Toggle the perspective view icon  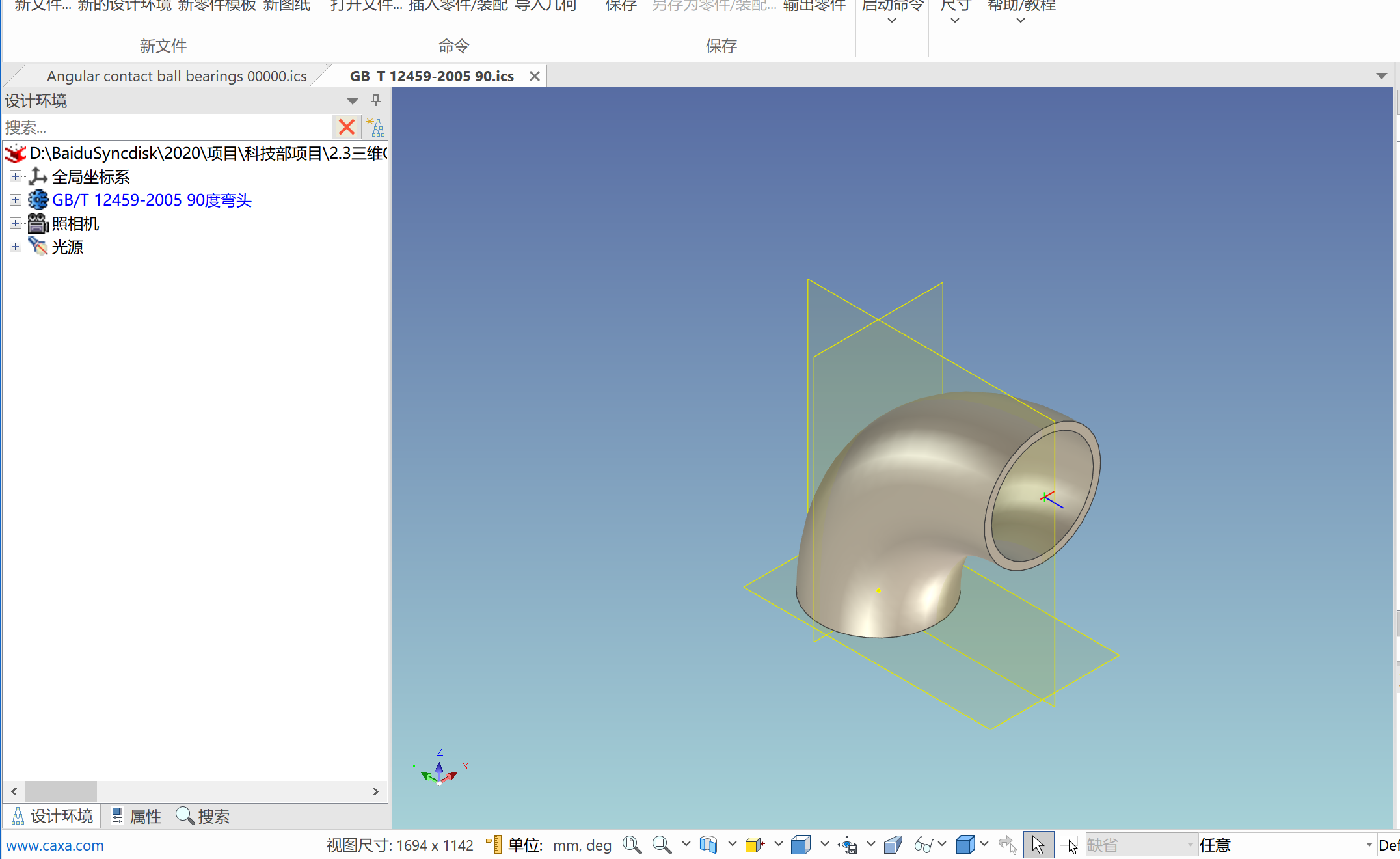pyautogui.click(x=893, y=845)
